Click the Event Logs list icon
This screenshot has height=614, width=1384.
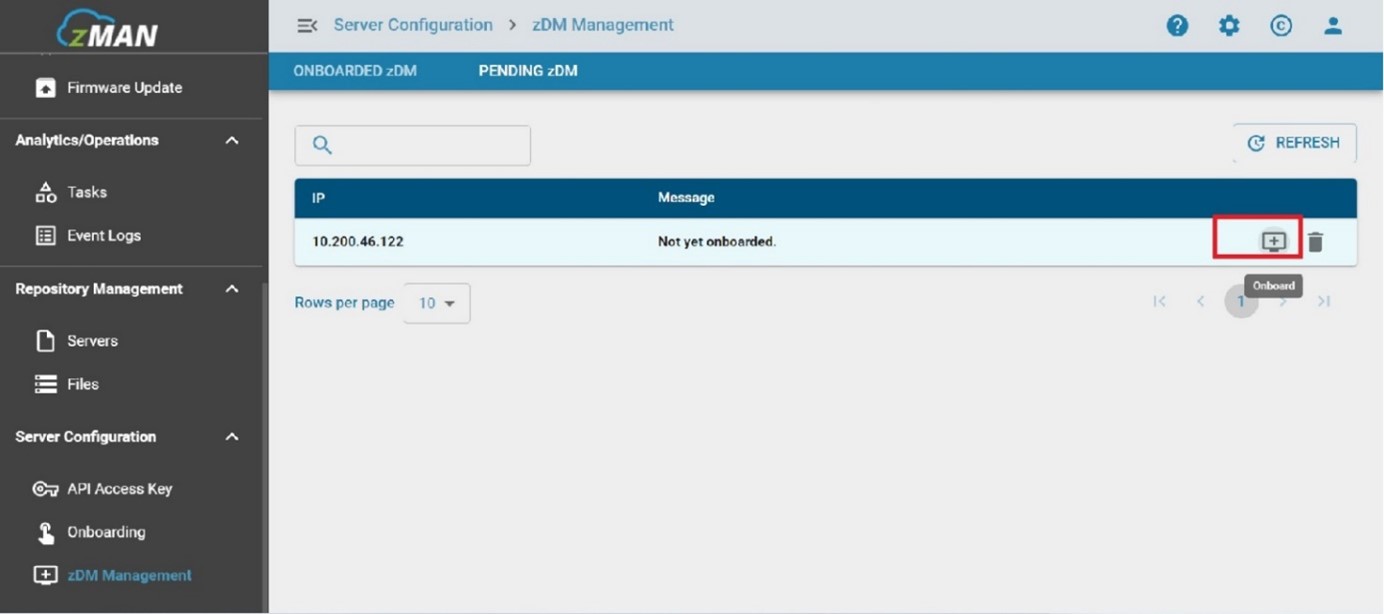(45, 236)
